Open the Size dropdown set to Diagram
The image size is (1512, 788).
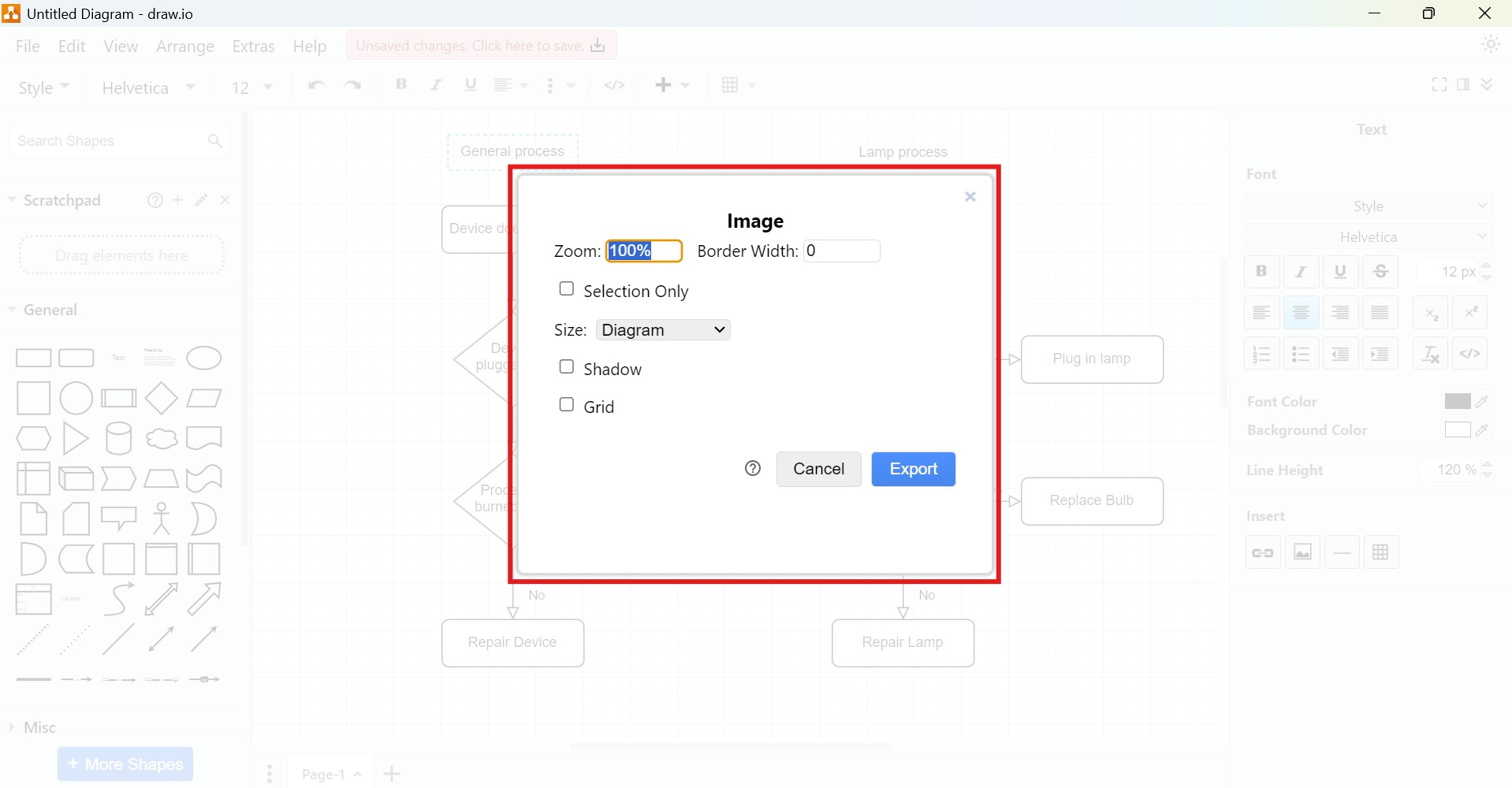(662, 329)
